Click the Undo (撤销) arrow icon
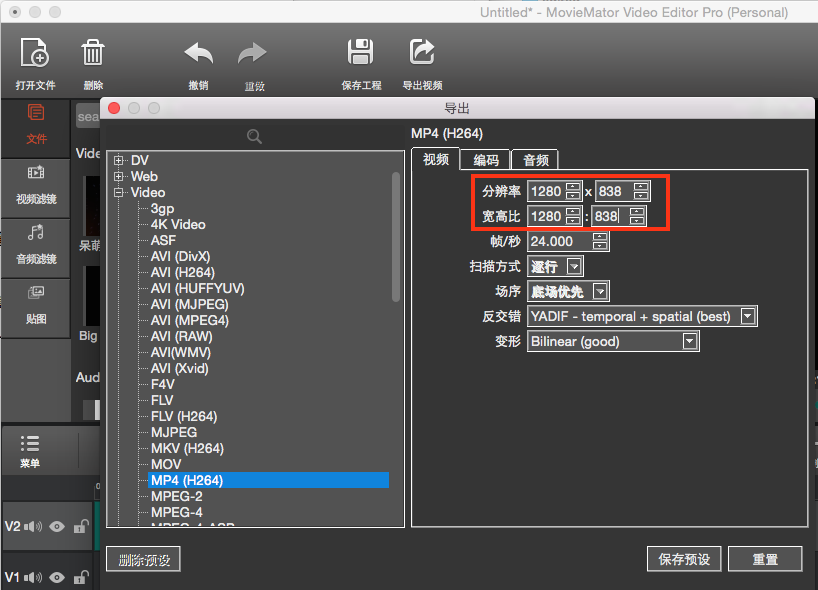 click(x=199, y=53)
